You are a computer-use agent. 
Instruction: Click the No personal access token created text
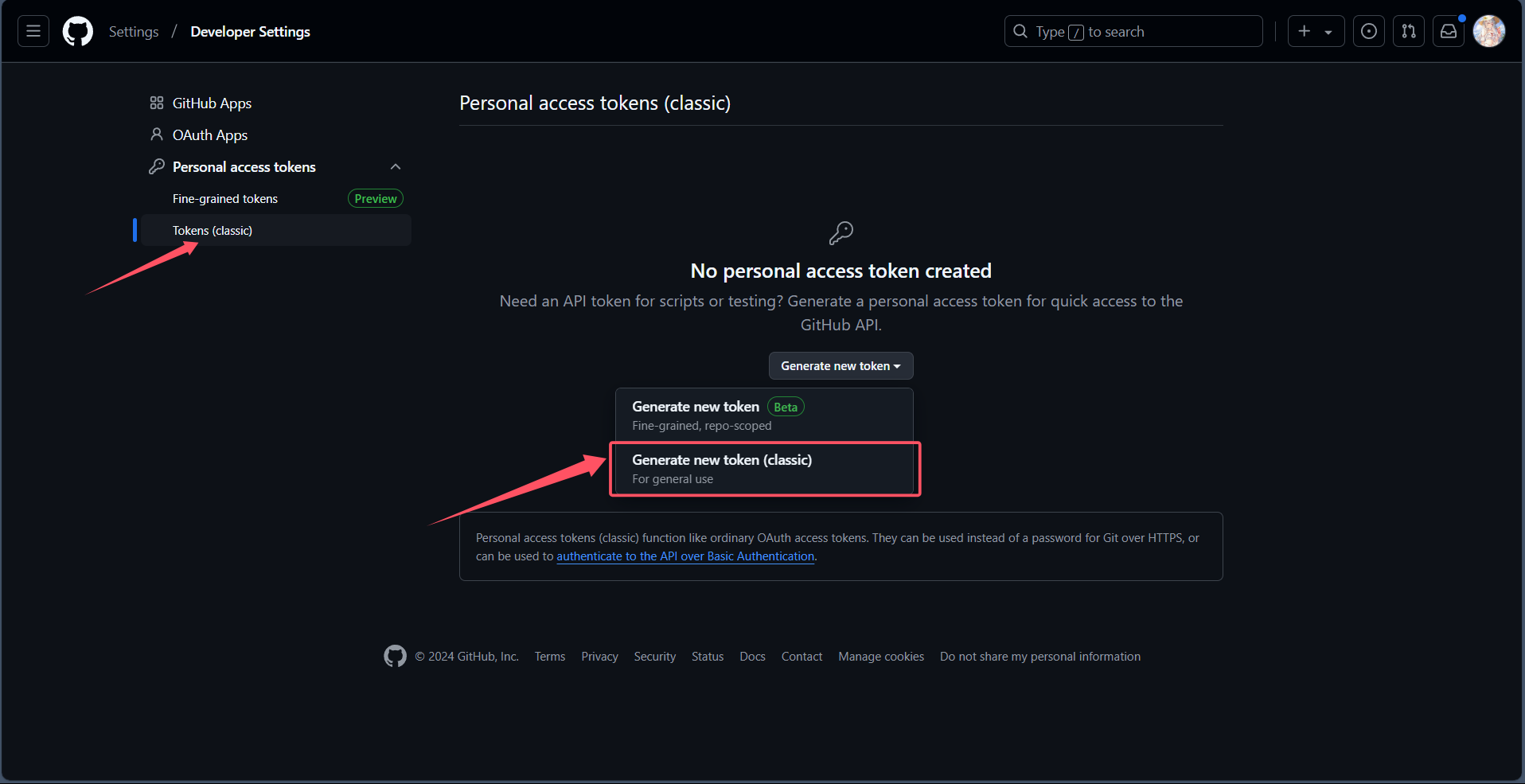[841, 271]
